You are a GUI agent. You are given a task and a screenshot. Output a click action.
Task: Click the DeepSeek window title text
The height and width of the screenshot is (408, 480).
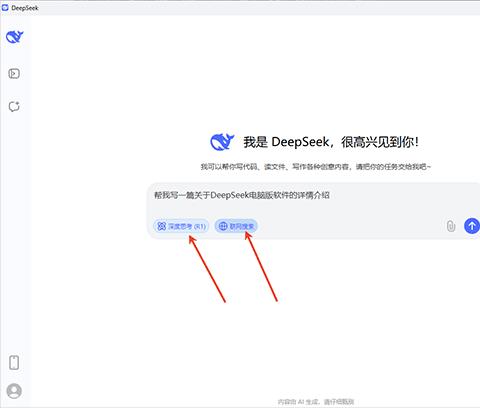coord(25,8)
